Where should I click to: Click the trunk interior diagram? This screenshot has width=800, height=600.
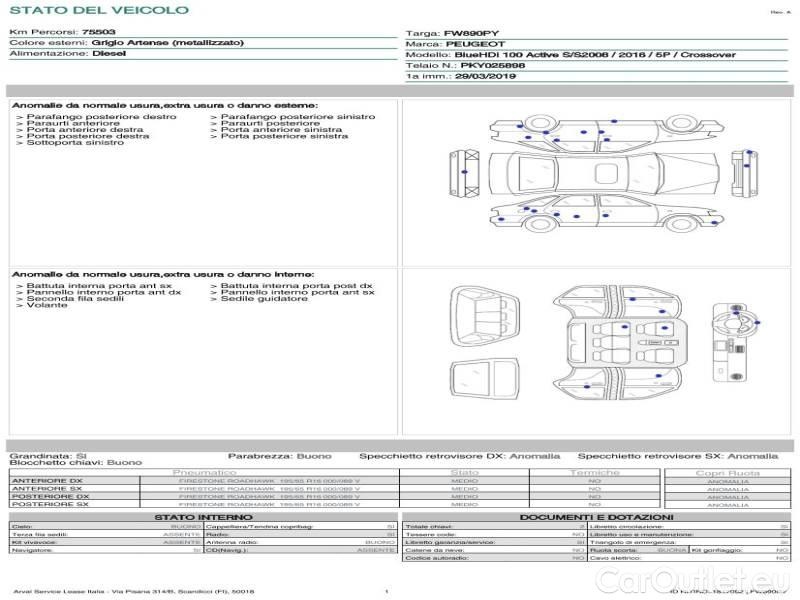click(485, 316)
